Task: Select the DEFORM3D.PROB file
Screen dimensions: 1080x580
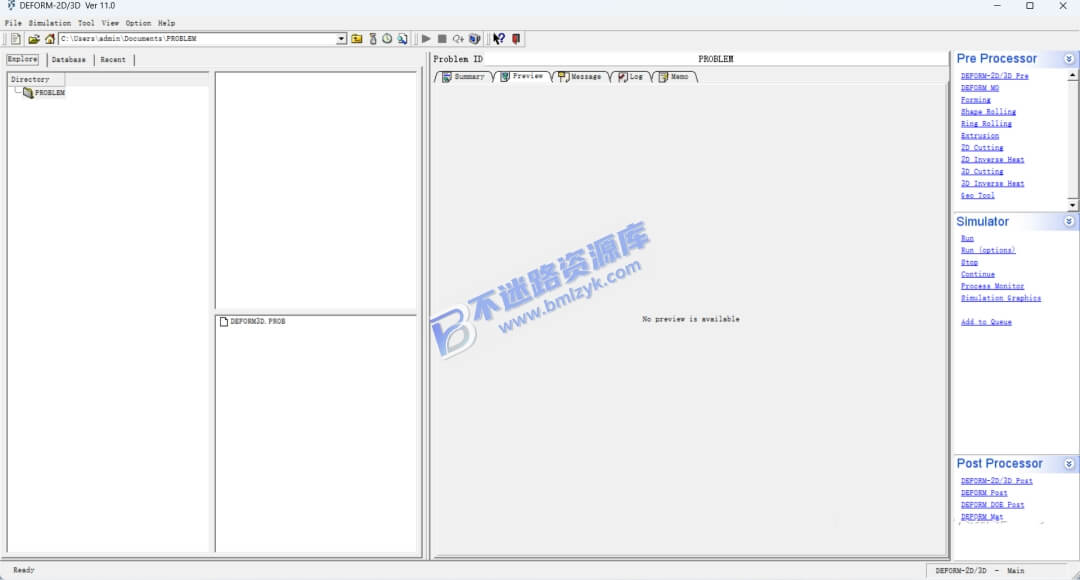Action: tap(252, 322)
